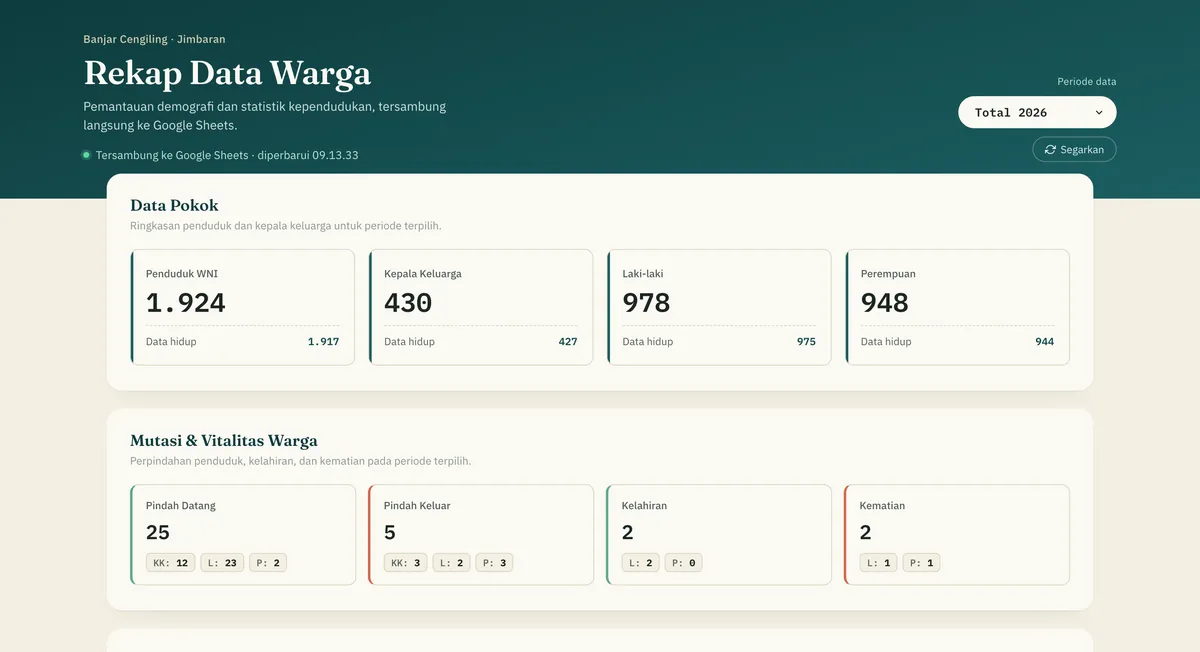
Task: Click the P: 3 chip in Pindah Keluar
Action: 494,563
